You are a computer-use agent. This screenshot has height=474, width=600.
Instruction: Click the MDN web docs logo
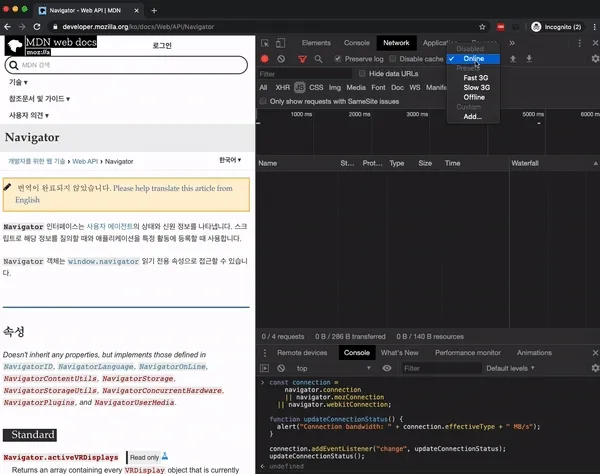point(51,46)
